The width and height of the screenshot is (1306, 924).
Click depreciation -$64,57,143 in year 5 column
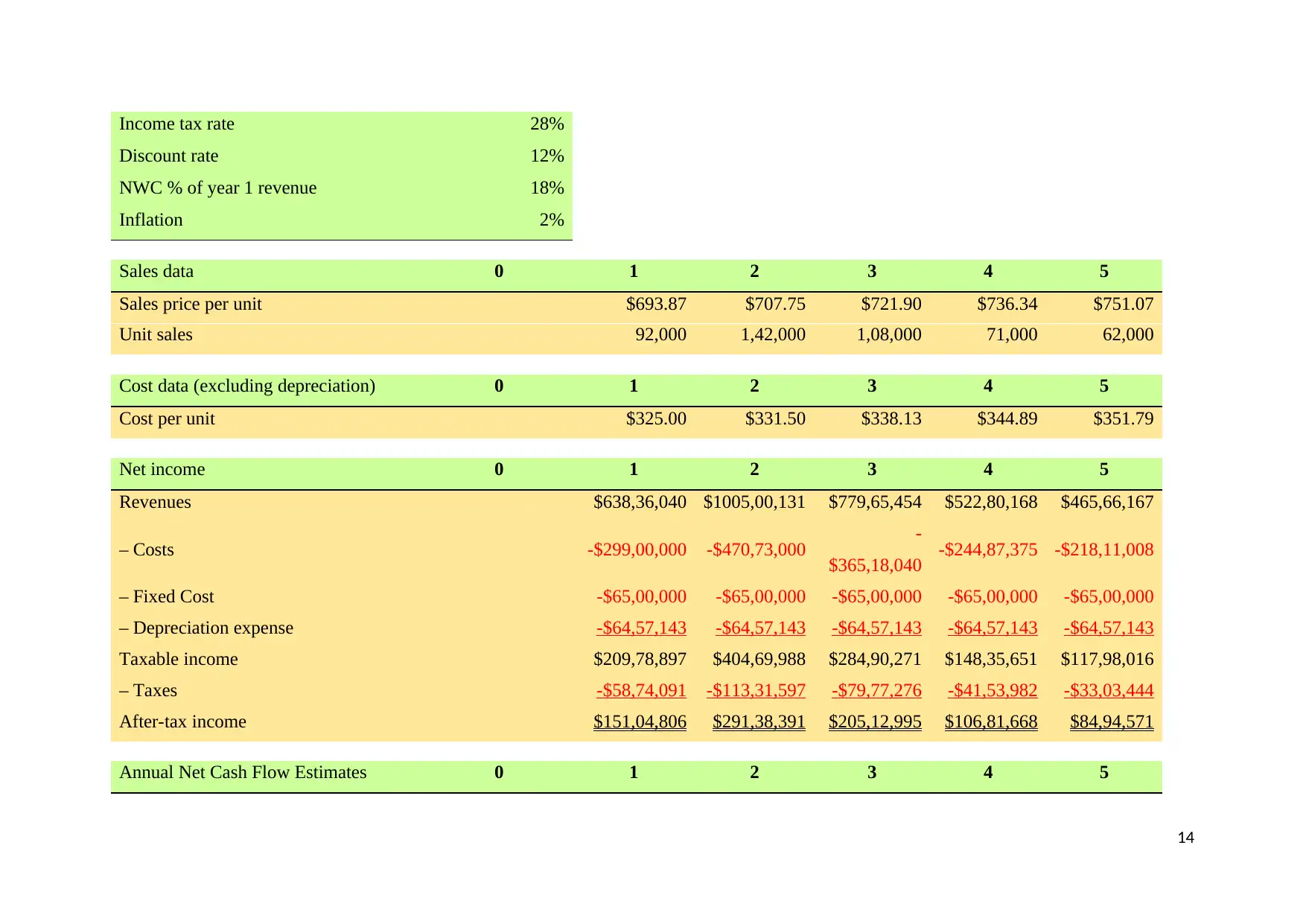coord(1108,628)
